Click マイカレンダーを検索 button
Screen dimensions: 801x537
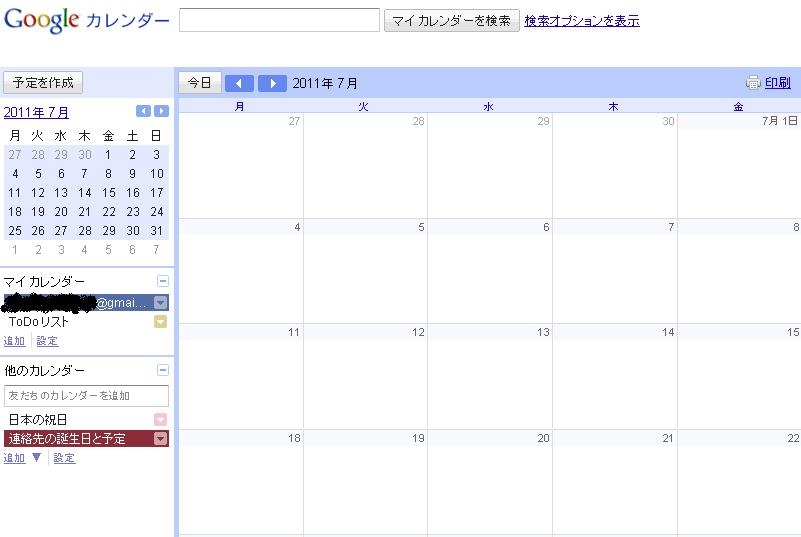[x=452, y=20]
